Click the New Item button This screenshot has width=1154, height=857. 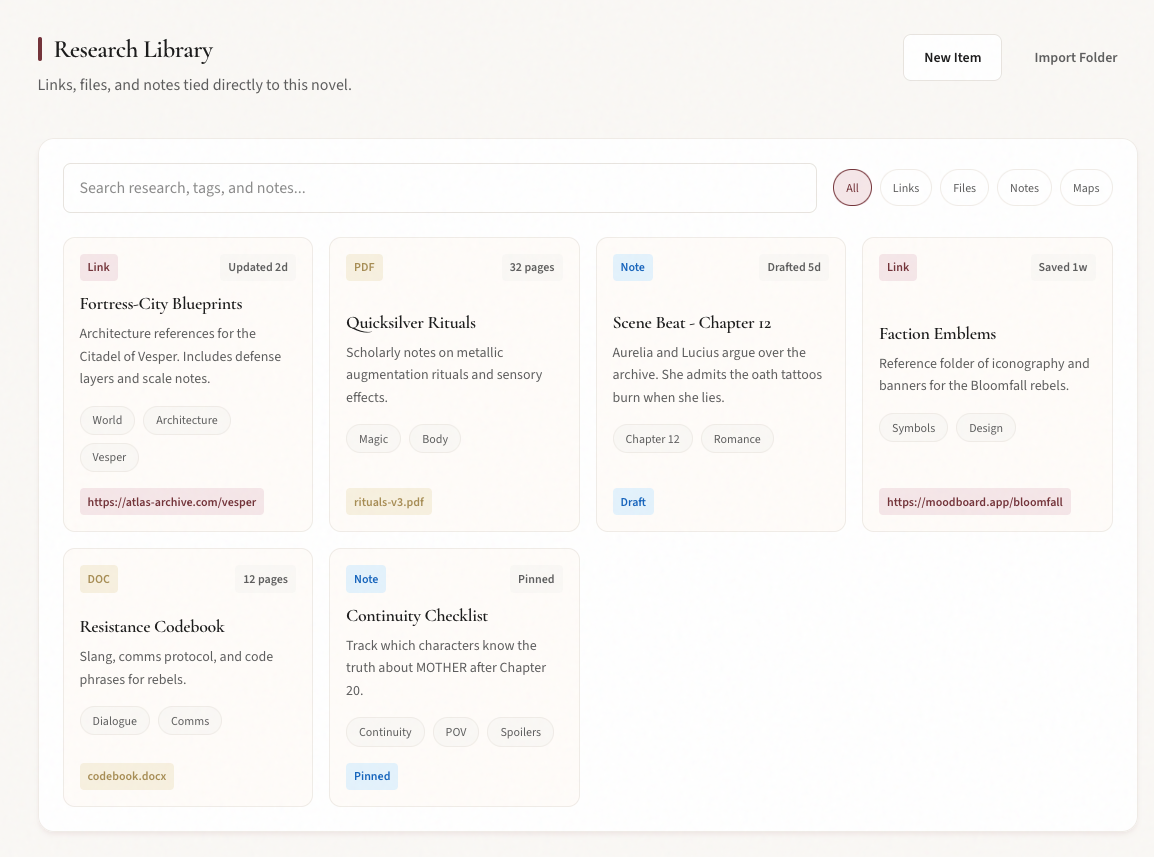(x=952, y=58)
